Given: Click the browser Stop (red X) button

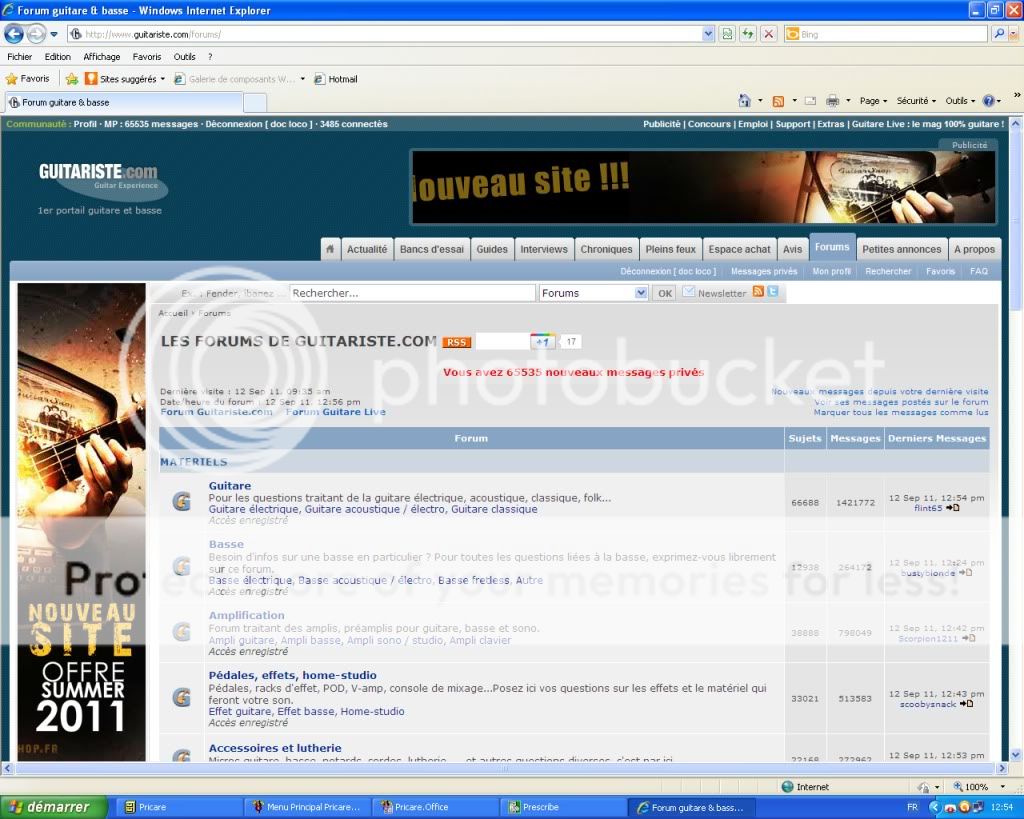Looking at the screenshot, I should click(768, 34).
